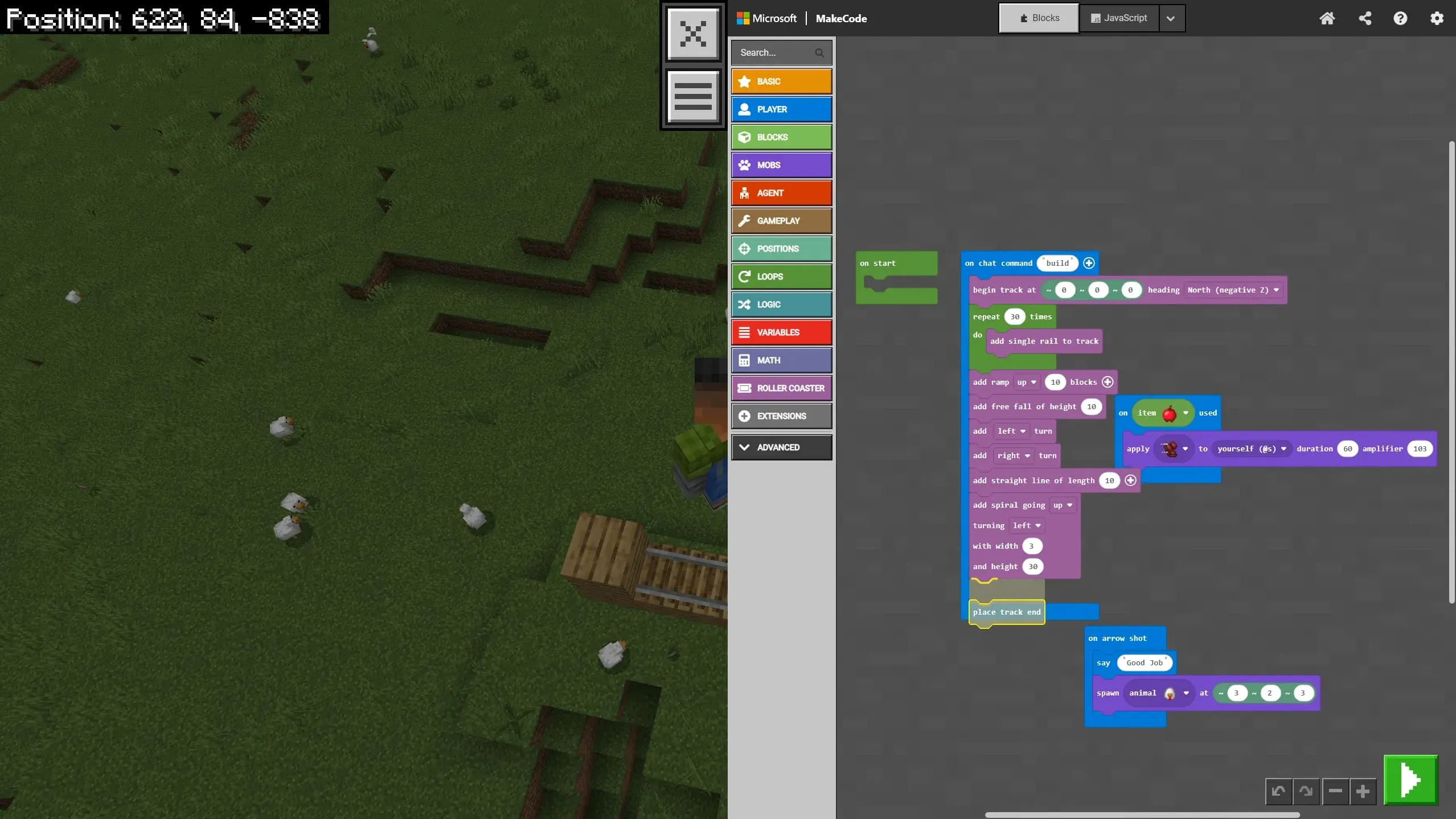Go to MakeCode home icon

click(x=1327, y=18)
